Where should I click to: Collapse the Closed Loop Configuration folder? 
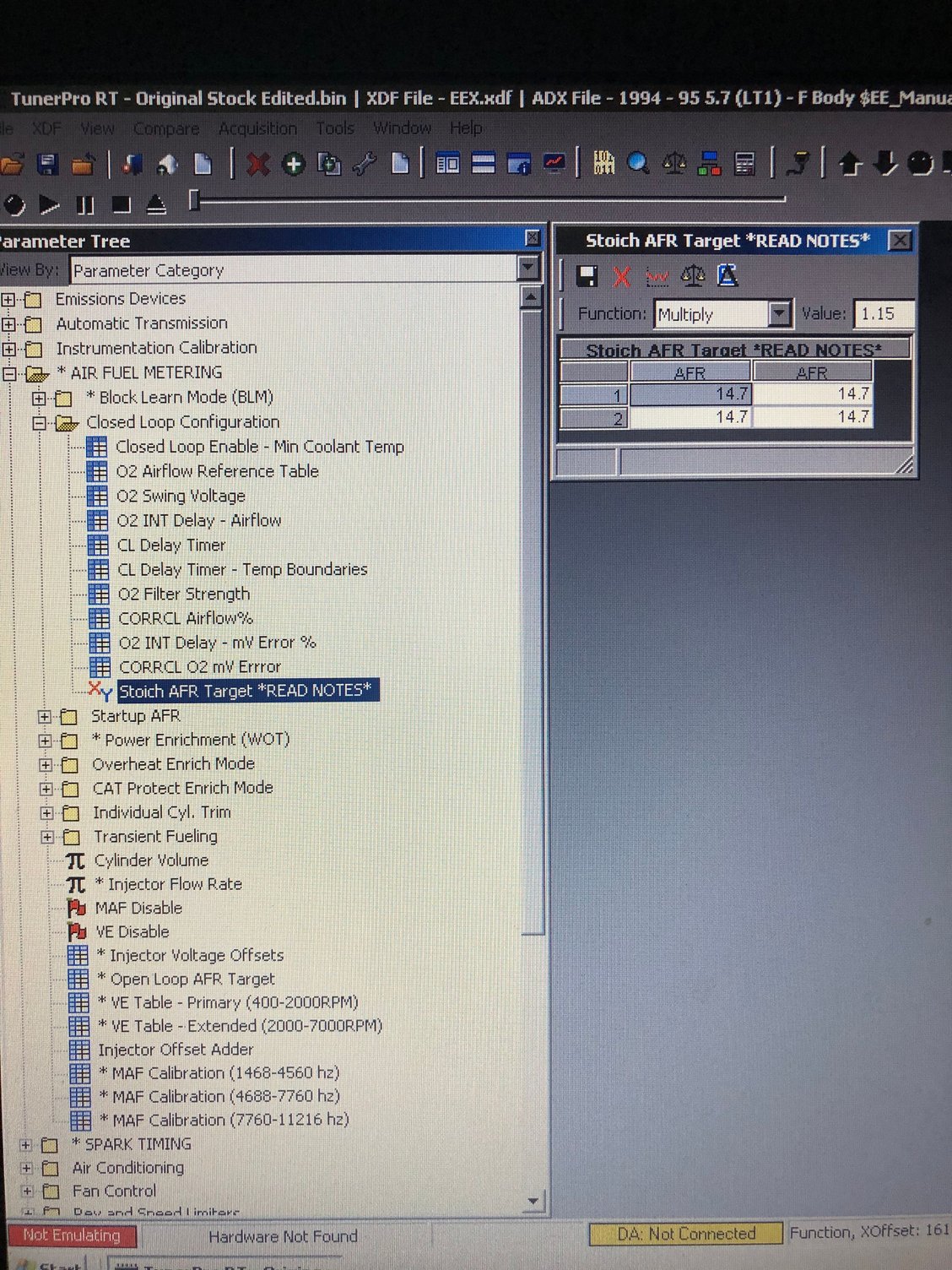click(x=39, y=423)
